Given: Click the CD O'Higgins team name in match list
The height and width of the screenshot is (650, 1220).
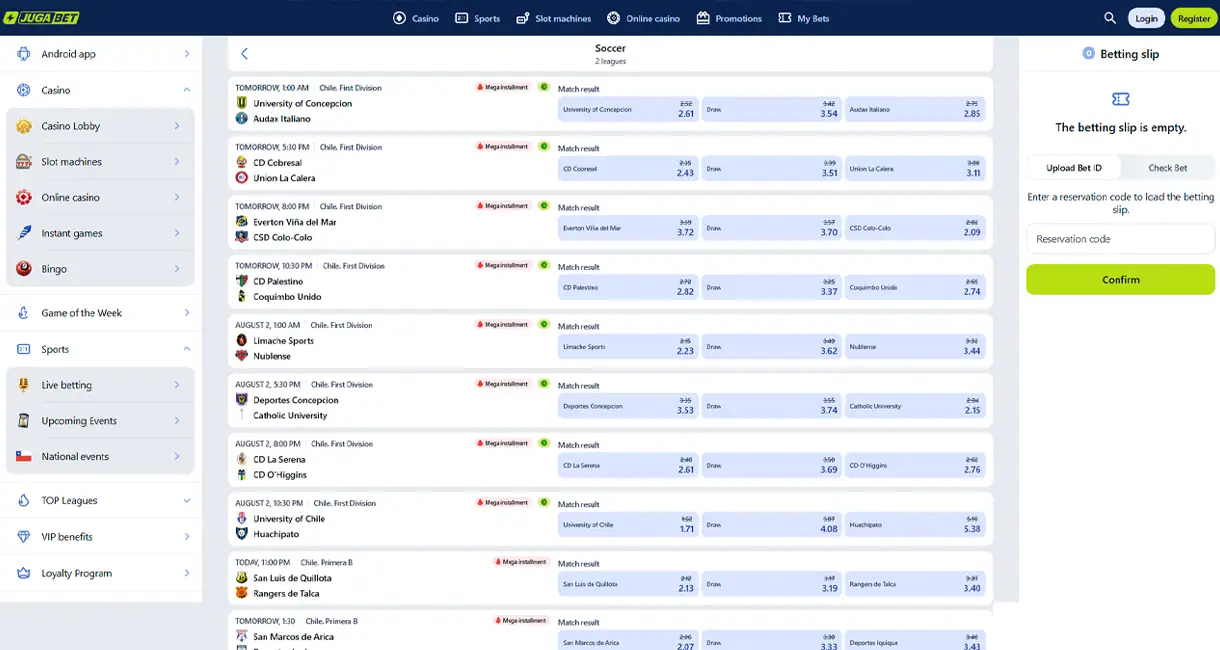Looking at the screenshot, I should (x=280, y=475).
